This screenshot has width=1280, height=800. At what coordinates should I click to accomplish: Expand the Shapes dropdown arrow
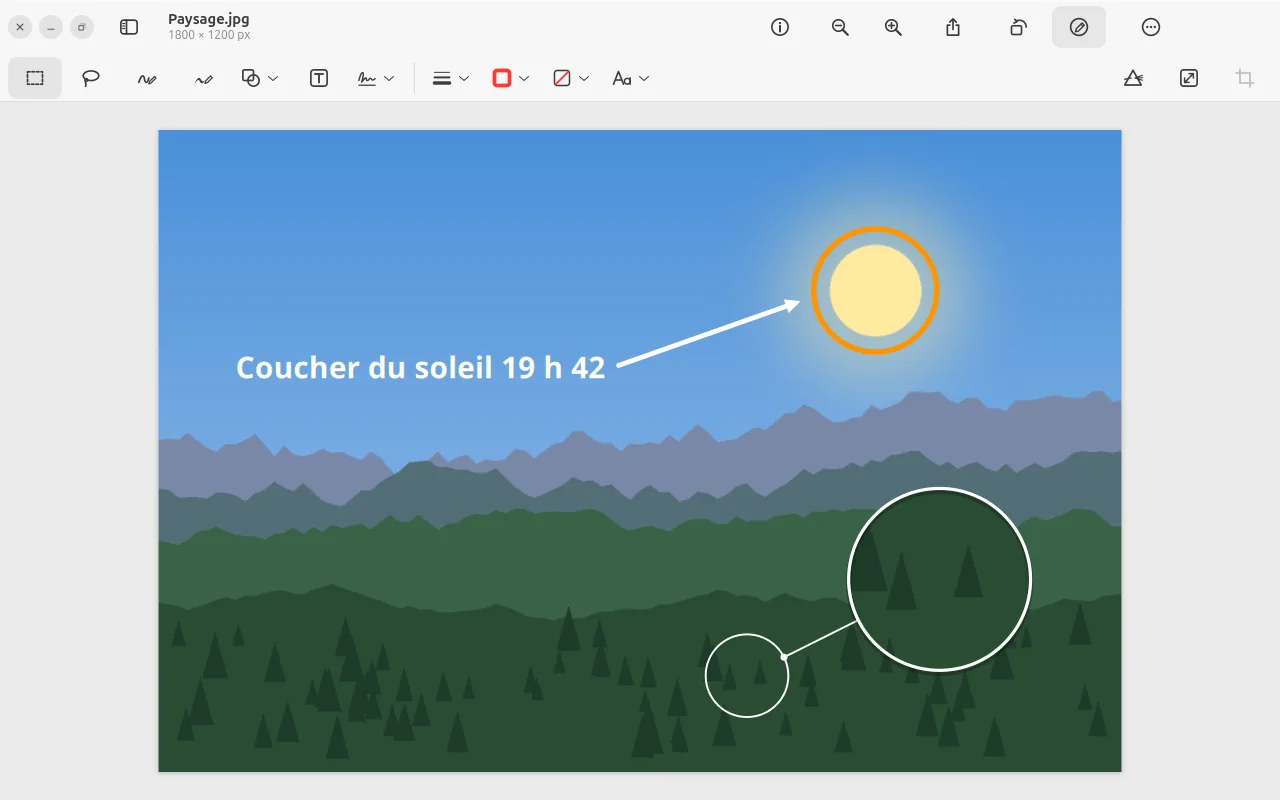(273, 78)
